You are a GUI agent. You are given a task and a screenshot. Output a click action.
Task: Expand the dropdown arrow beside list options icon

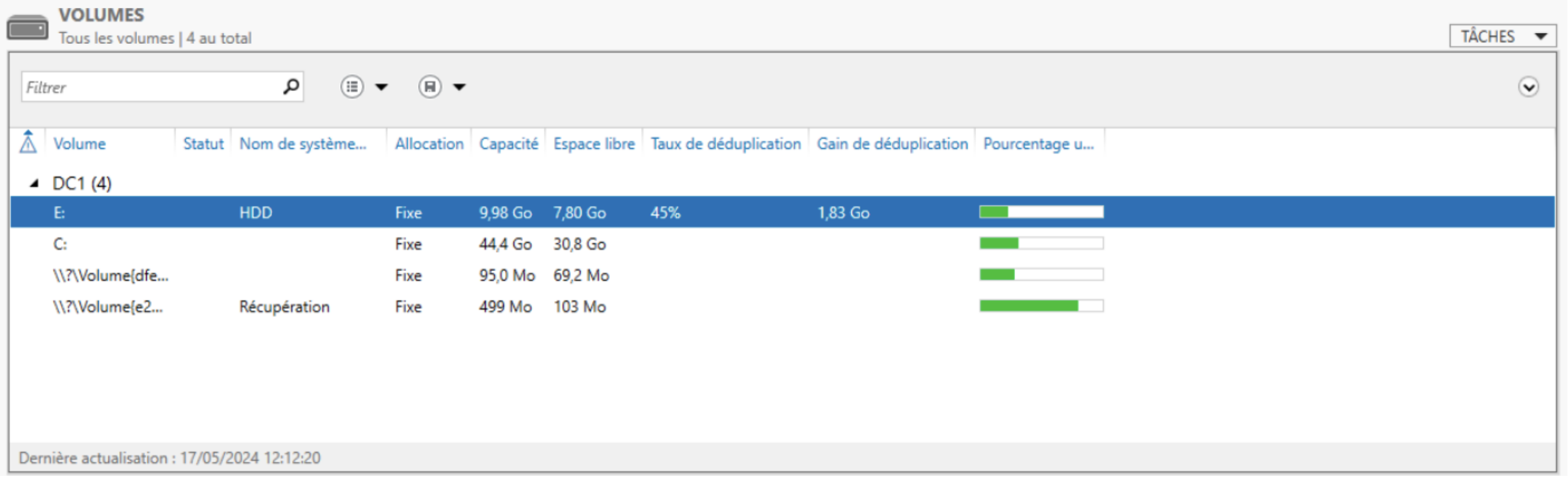(x=381, y=87)
